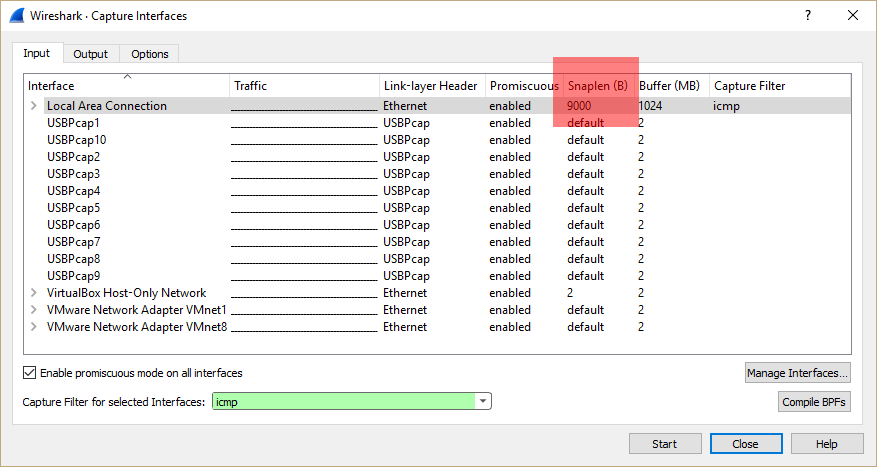The image size is (877, 467).
Task: Close the Capture Interfaces dialog with X
Action: point(853,15)
